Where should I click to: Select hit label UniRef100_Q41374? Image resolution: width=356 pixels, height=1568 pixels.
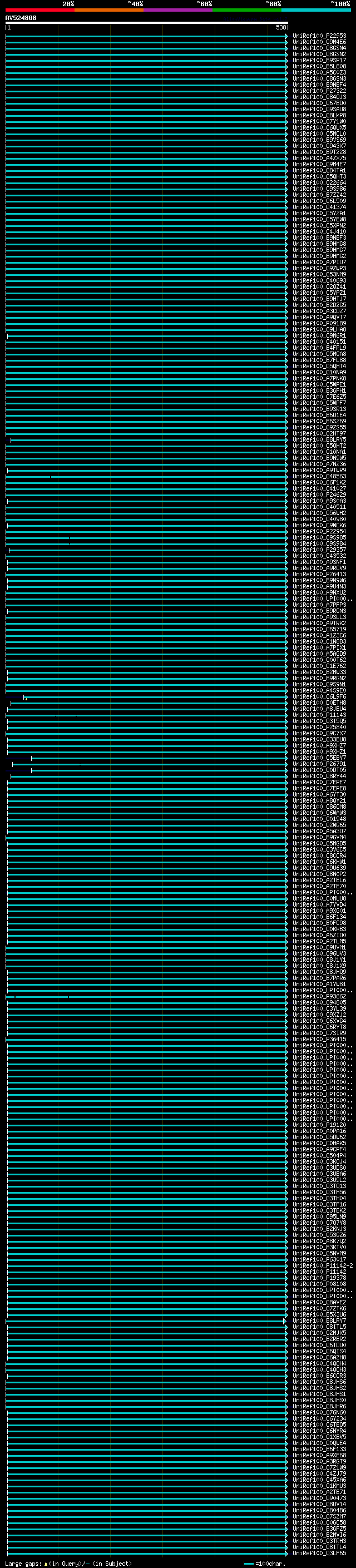(319, 207)
